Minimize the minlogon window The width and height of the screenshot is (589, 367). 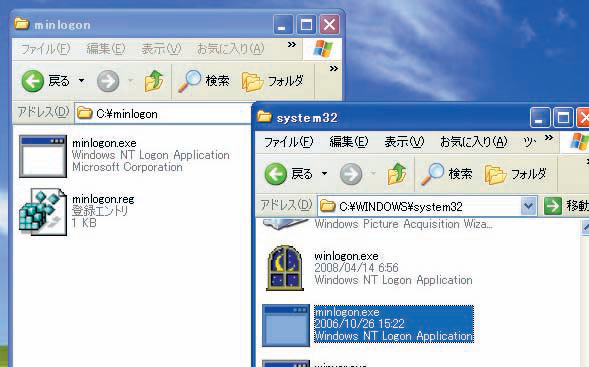(284, 25)
